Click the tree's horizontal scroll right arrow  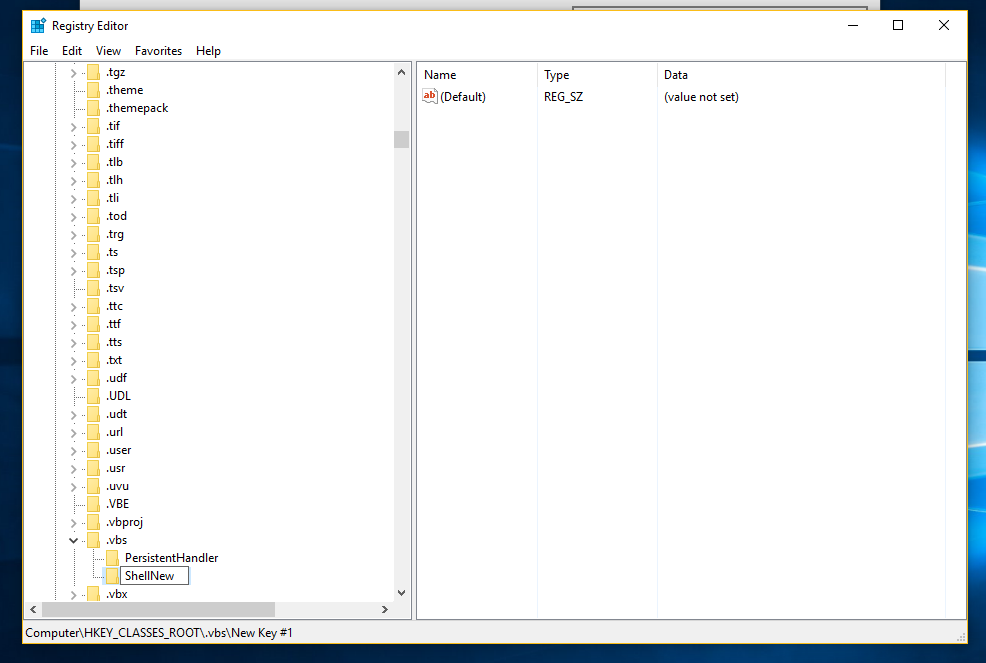385,610
